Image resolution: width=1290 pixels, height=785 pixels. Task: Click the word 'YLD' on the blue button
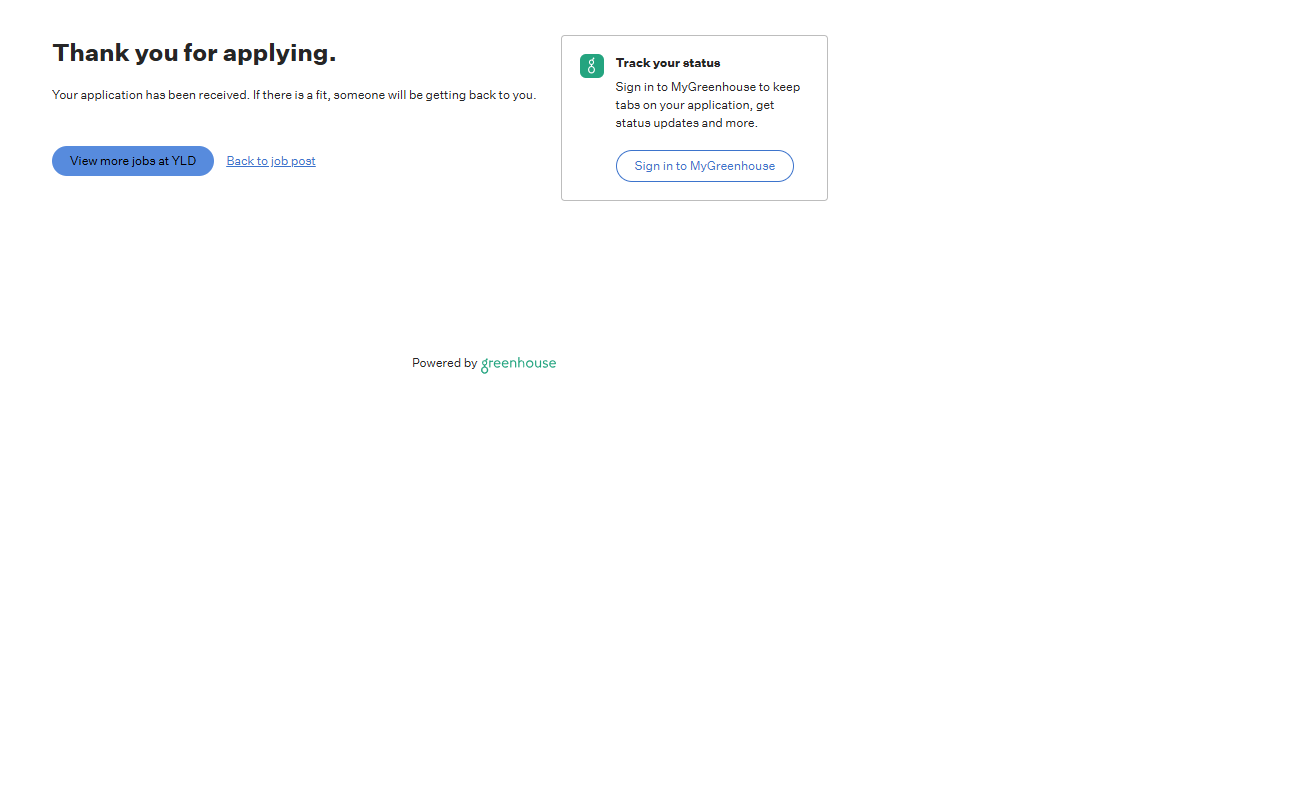tap(184, 161)
